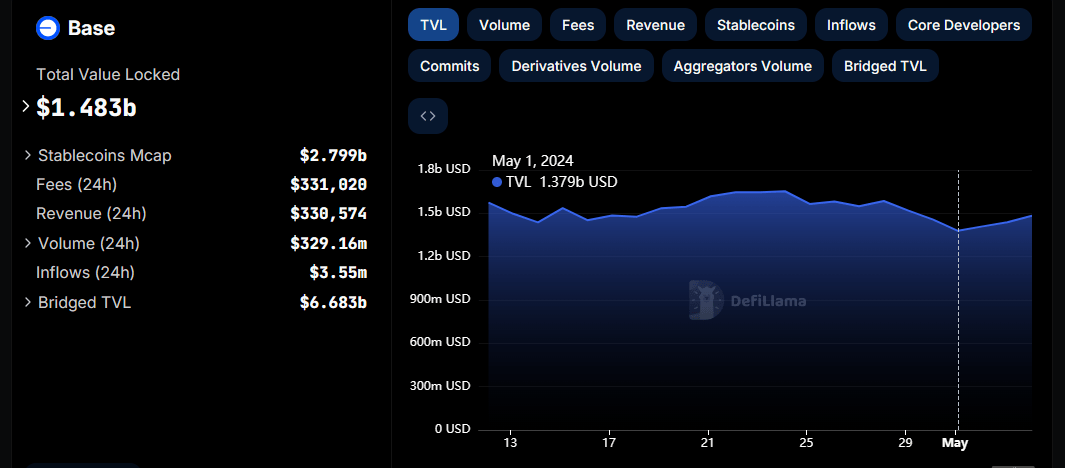Click the blue TVL legend dot
The width and height of the screenshot is (1065, 468).
pos(497,182)
